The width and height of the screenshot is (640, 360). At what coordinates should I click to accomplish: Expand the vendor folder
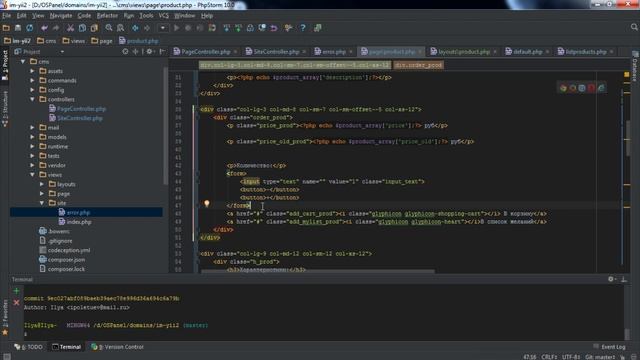coord(32,165)
